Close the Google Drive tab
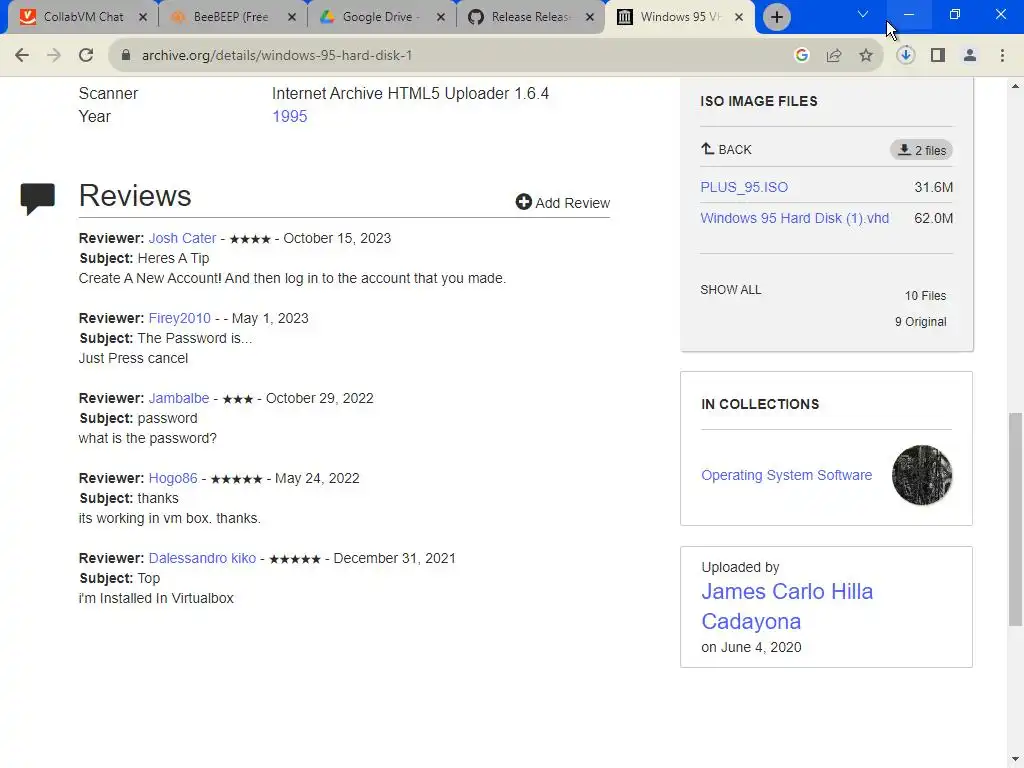1024x768 pixels. 441,18
